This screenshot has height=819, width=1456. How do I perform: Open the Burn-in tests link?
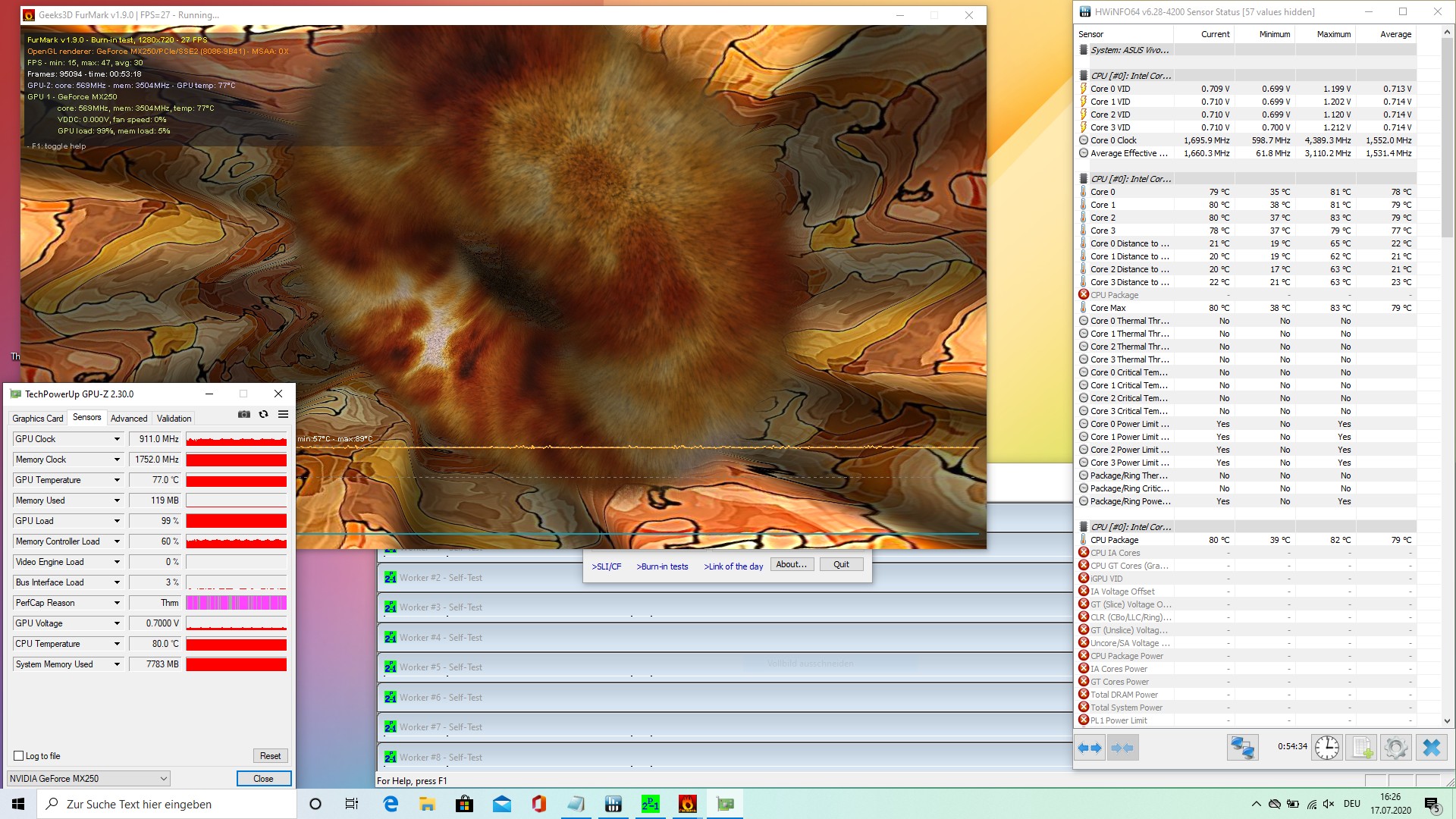tap(662, 566)
